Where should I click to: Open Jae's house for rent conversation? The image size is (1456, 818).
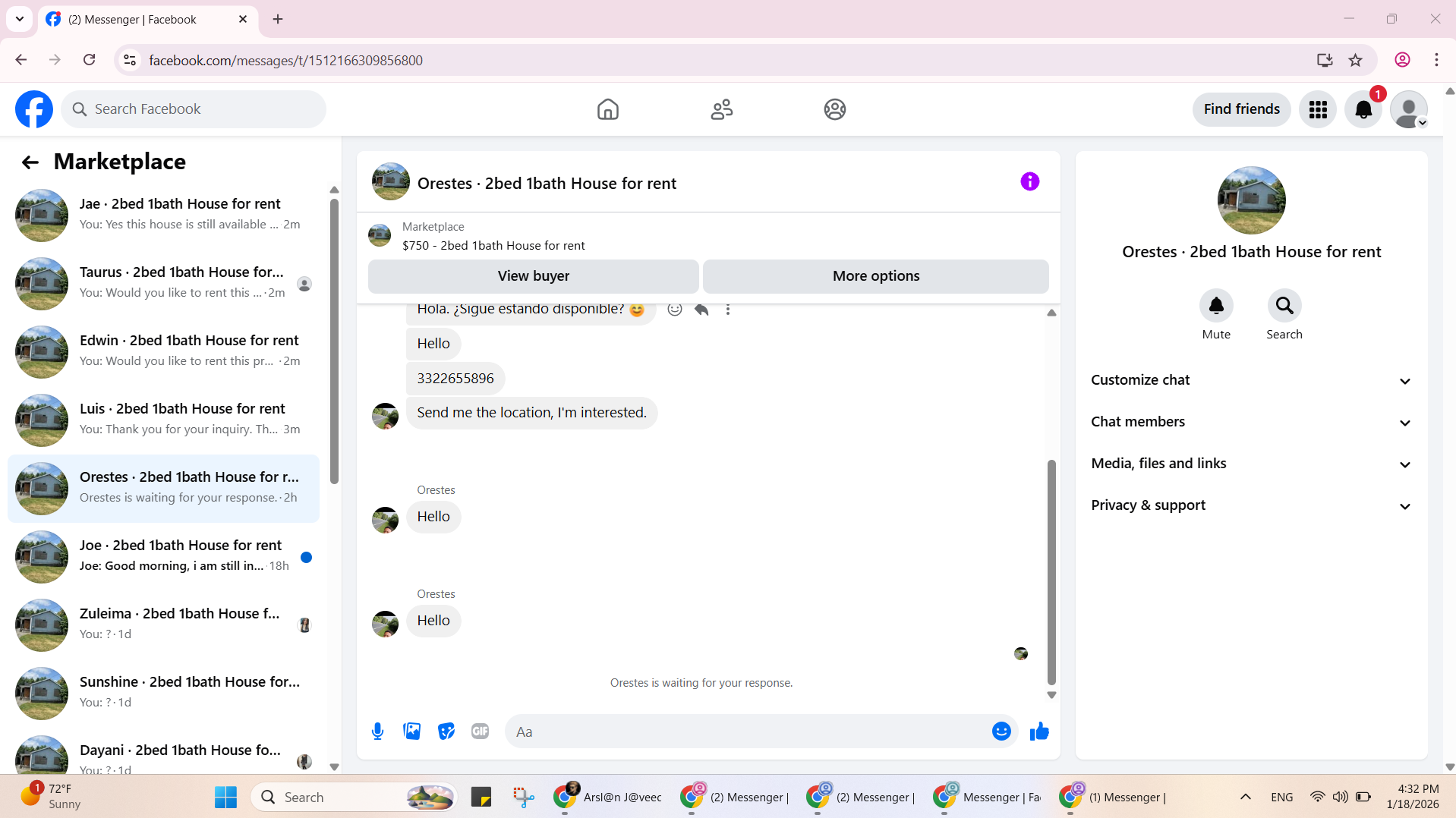[x=163, y=215]
